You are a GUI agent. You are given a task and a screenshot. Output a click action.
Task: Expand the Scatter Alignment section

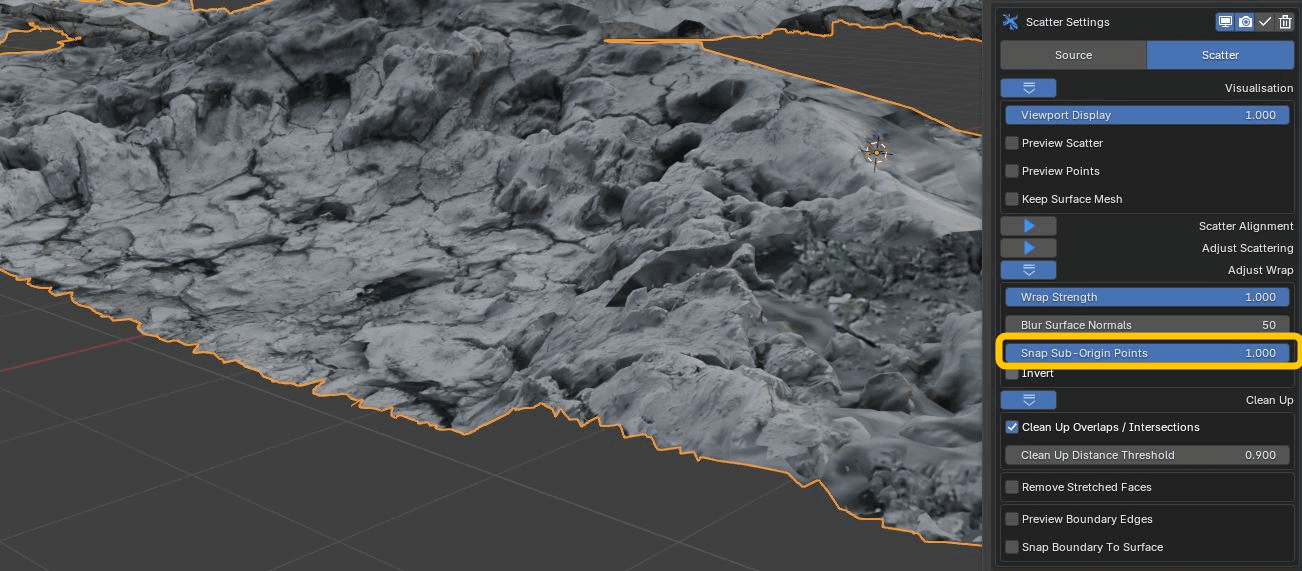tap(1028, 226)
